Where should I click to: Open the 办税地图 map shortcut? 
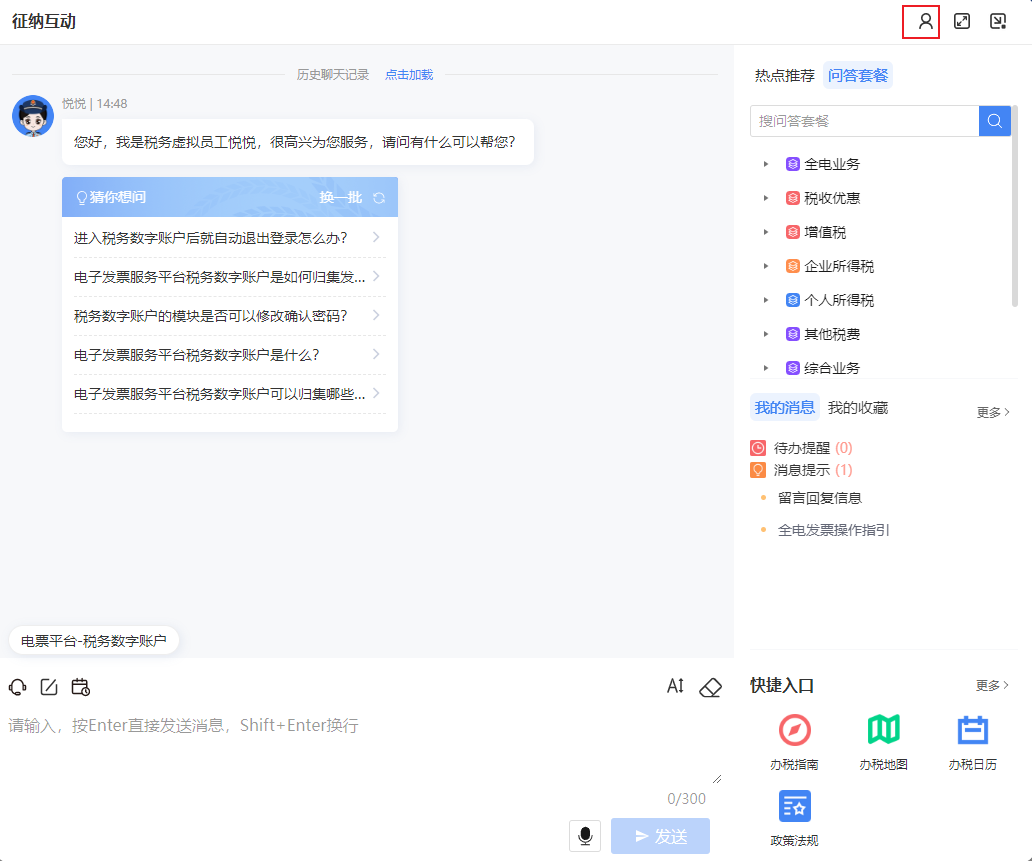pyautogui.click(x=883, y=741)
